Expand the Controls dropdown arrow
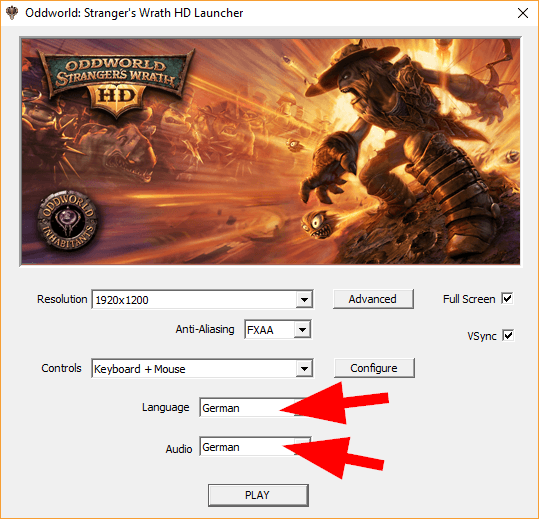Image resolution: width=539 pixels, height=519 pixels. tap(304, 369)
